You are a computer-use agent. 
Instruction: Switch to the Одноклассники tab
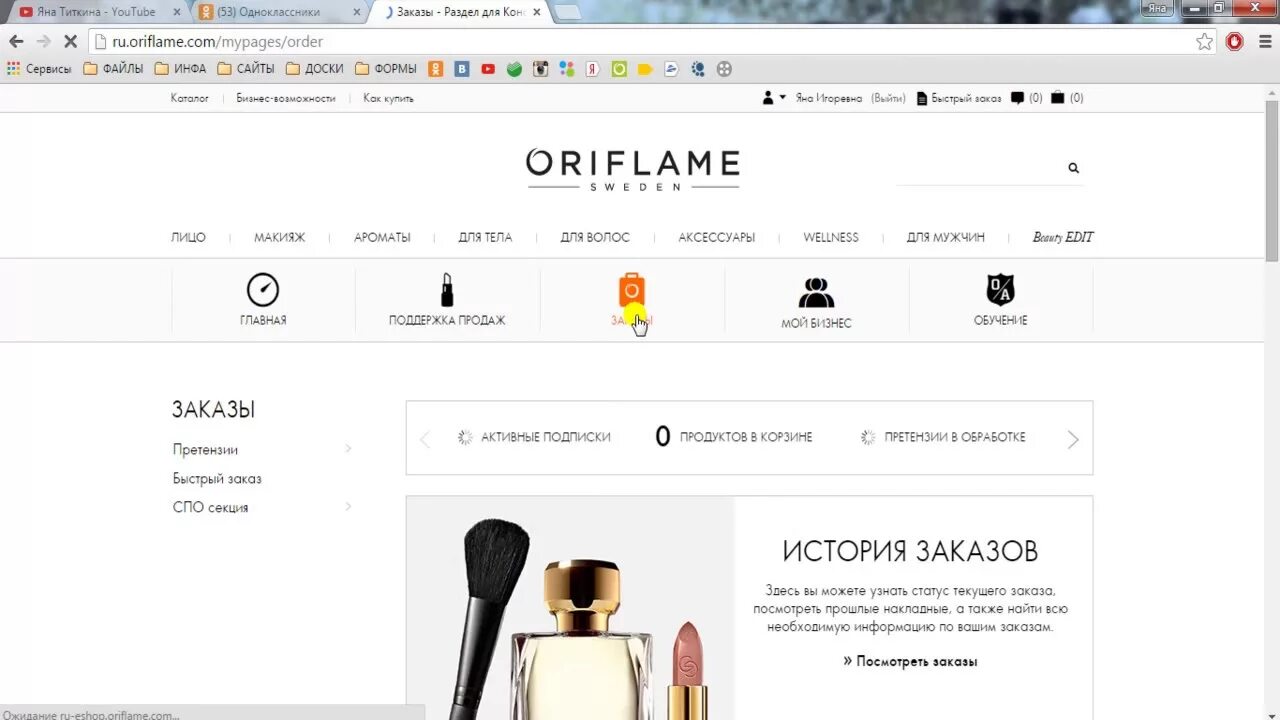tap(275, 12)
